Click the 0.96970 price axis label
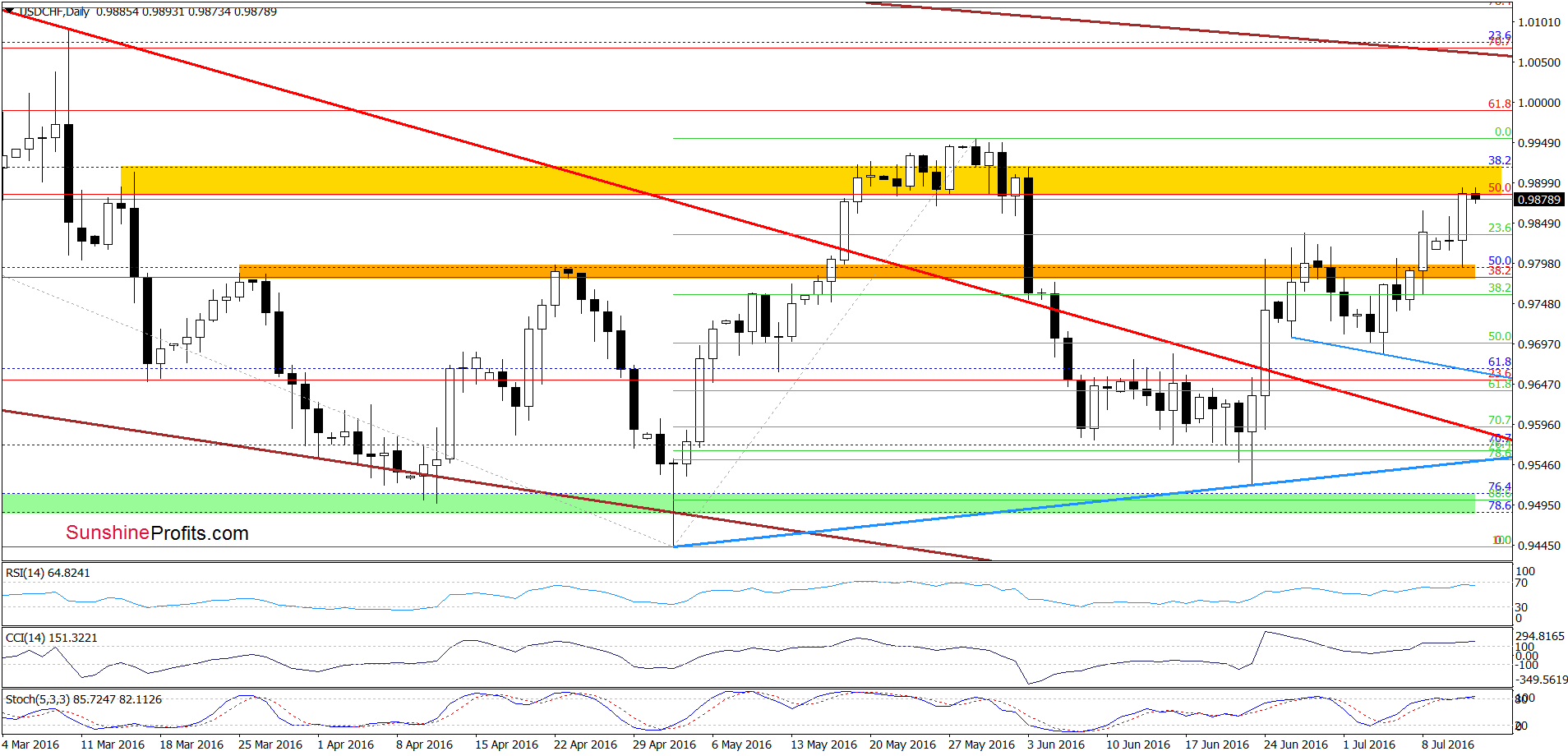Viewport: 1568px width, 756px height. point(1538,344)
